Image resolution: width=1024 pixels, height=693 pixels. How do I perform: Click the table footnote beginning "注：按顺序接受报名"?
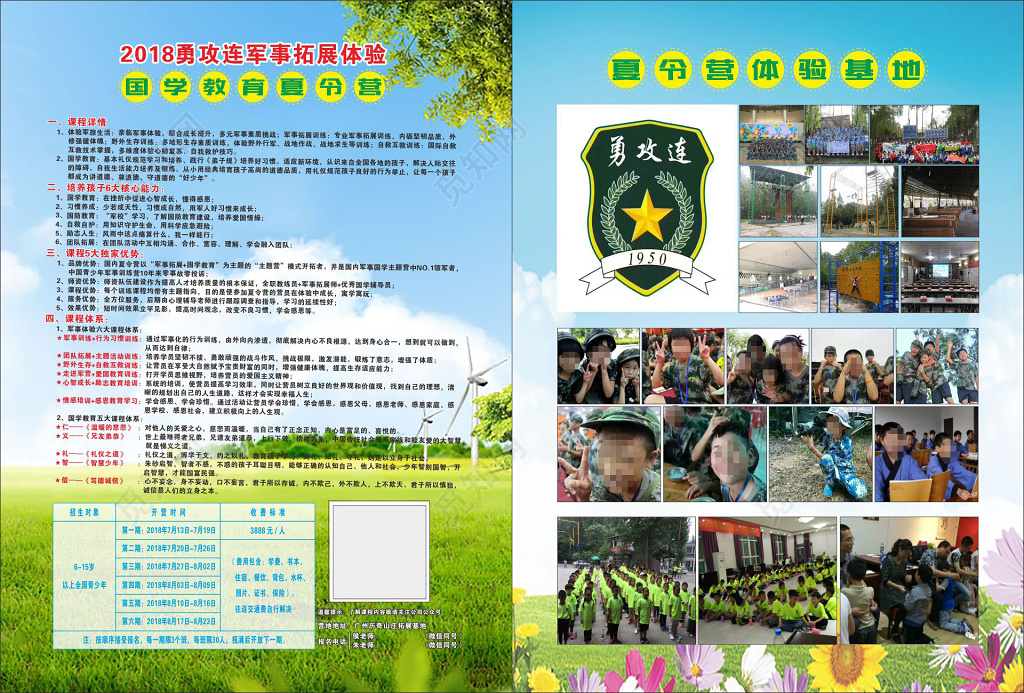point(184,640)
